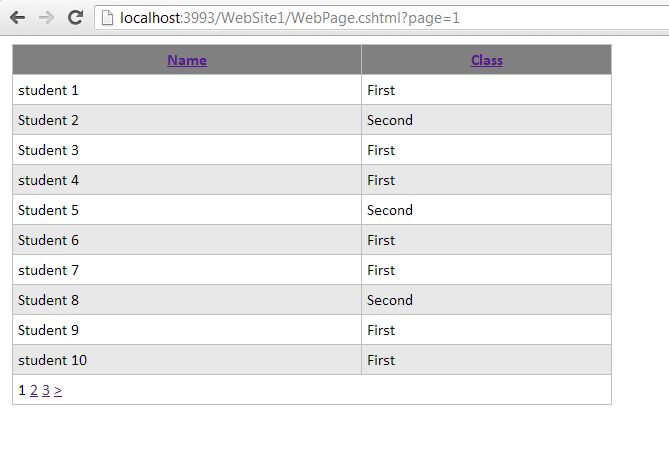Click the Student 5 name cell

coord(48,210)
